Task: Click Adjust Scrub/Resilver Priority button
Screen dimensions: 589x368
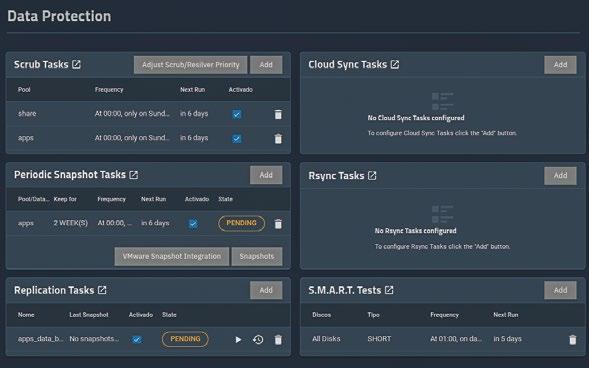Action: pos(190,65)
